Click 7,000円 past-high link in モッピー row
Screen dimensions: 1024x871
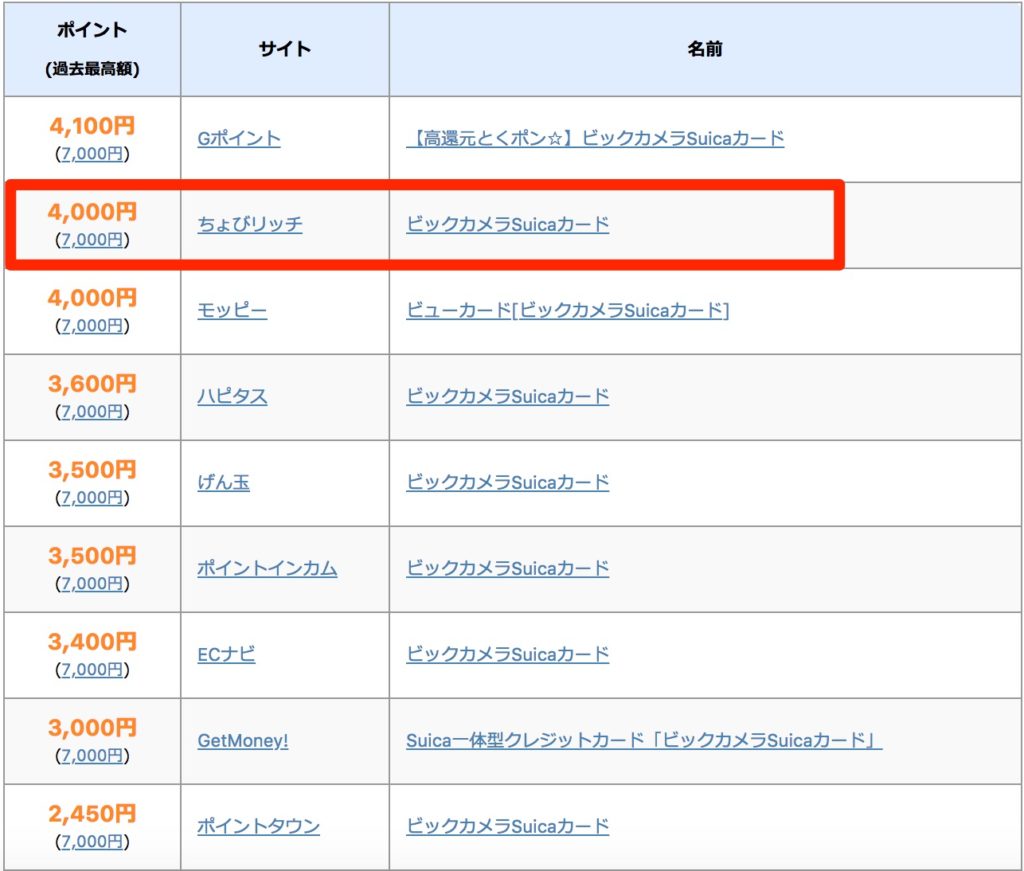(92, 326)
